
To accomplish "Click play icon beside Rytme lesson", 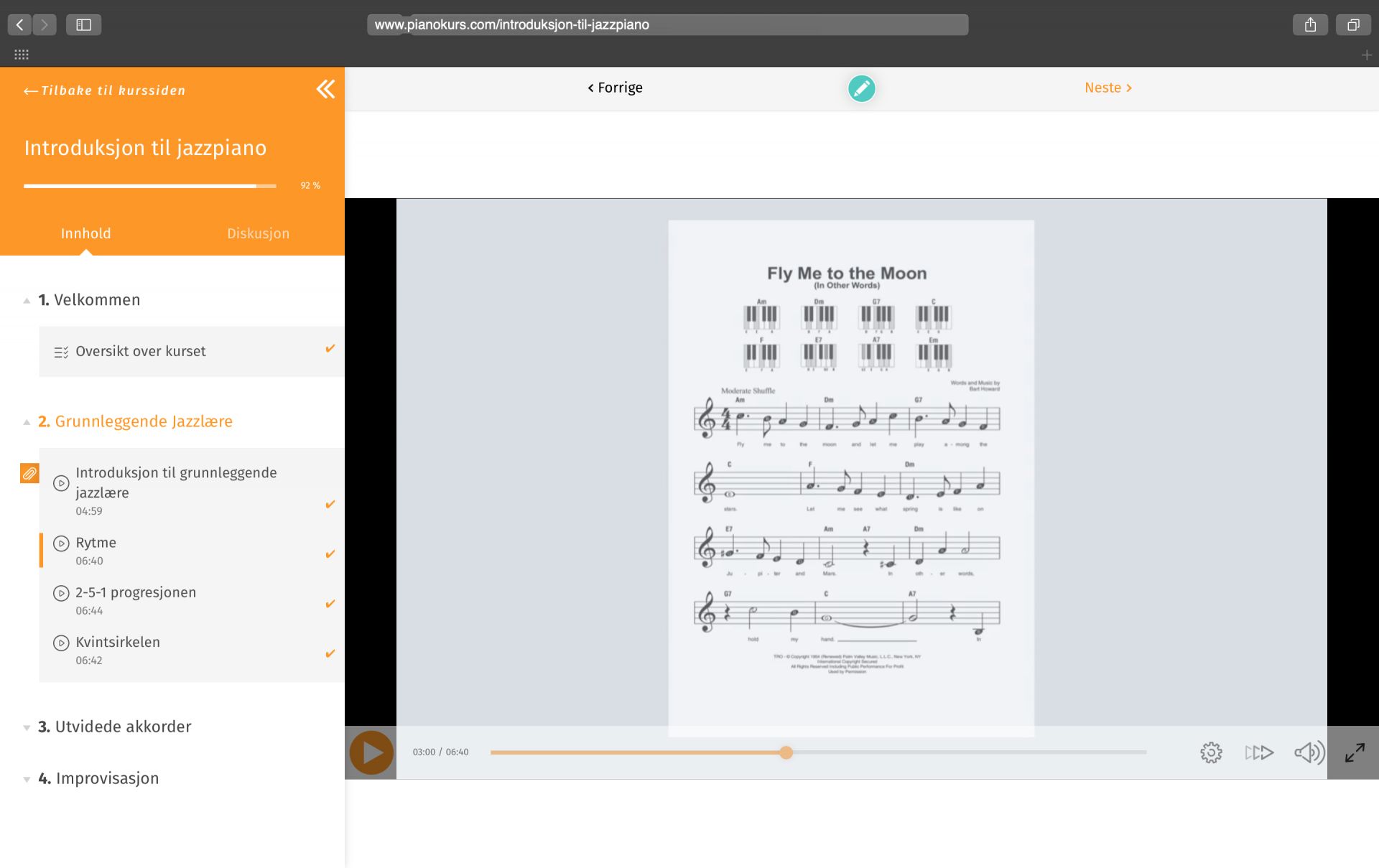I will point(61,543).
